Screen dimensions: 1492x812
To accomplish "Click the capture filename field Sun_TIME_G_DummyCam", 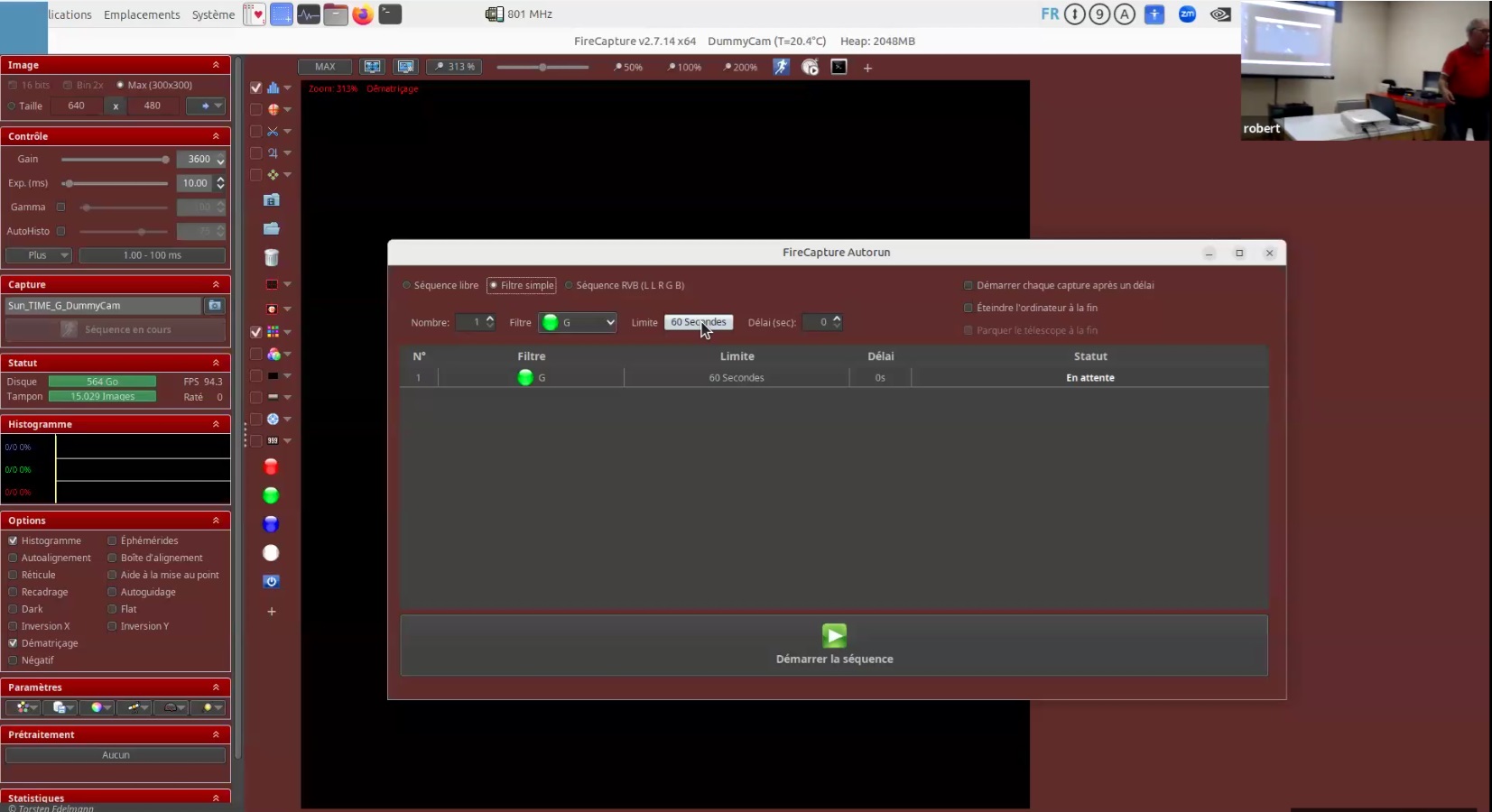I will coord(103,306).
